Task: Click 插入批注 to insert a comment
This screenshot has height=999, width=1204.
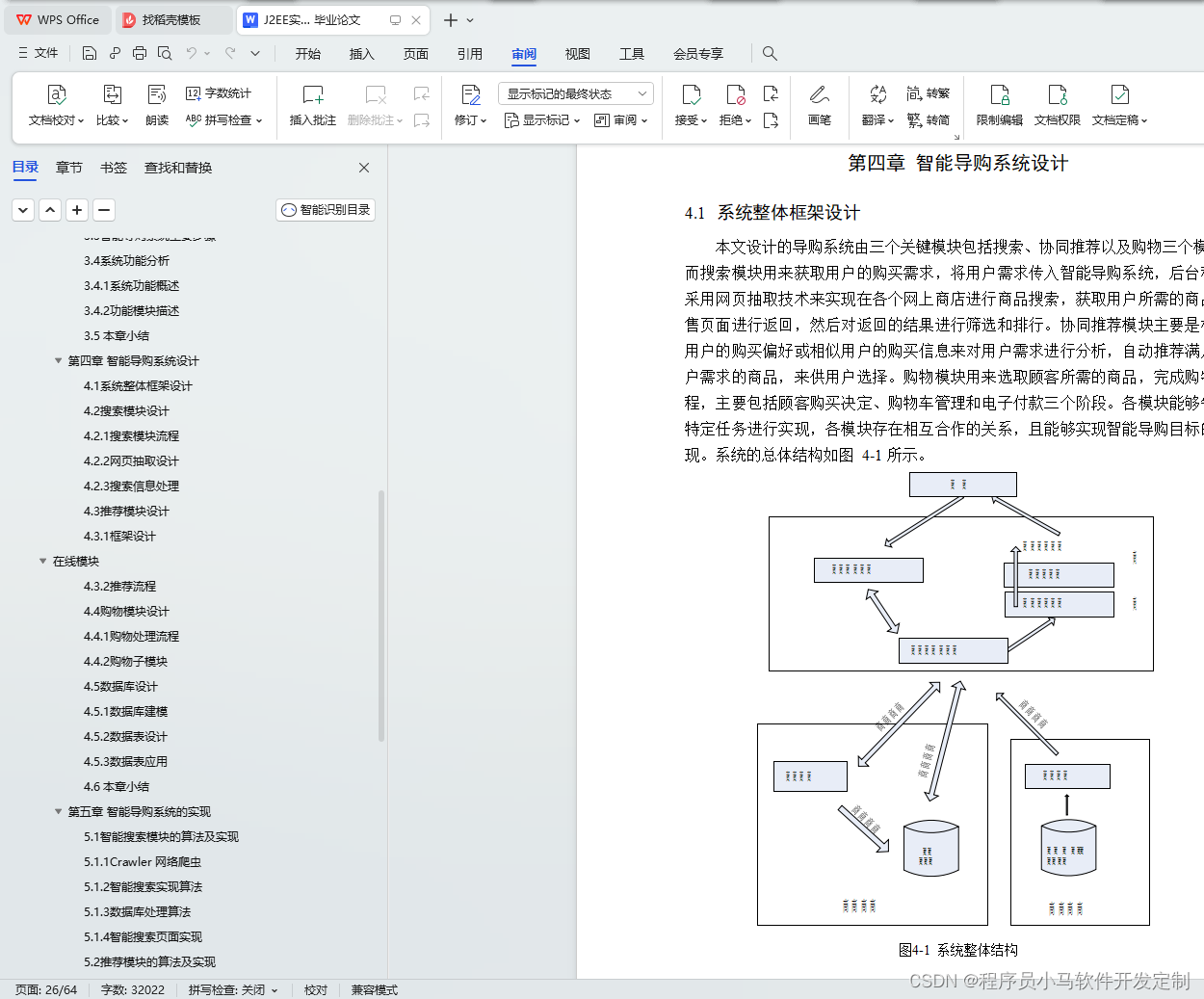Action: [x=313, y=106]
